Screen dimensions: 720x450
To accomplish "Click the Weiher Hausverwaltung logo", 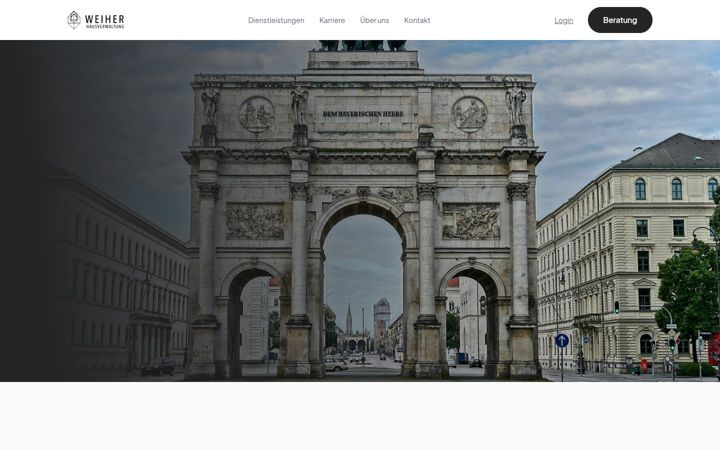I will tap(96, 20).
